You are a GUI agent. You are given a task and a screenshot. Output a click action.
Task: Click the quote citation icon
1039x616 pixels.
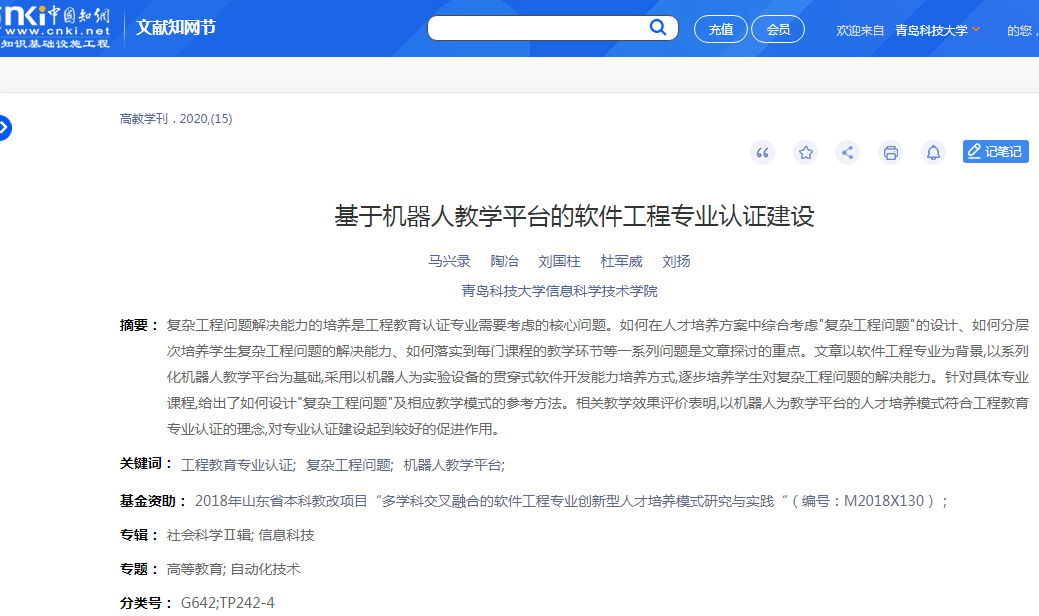point(763,152)
